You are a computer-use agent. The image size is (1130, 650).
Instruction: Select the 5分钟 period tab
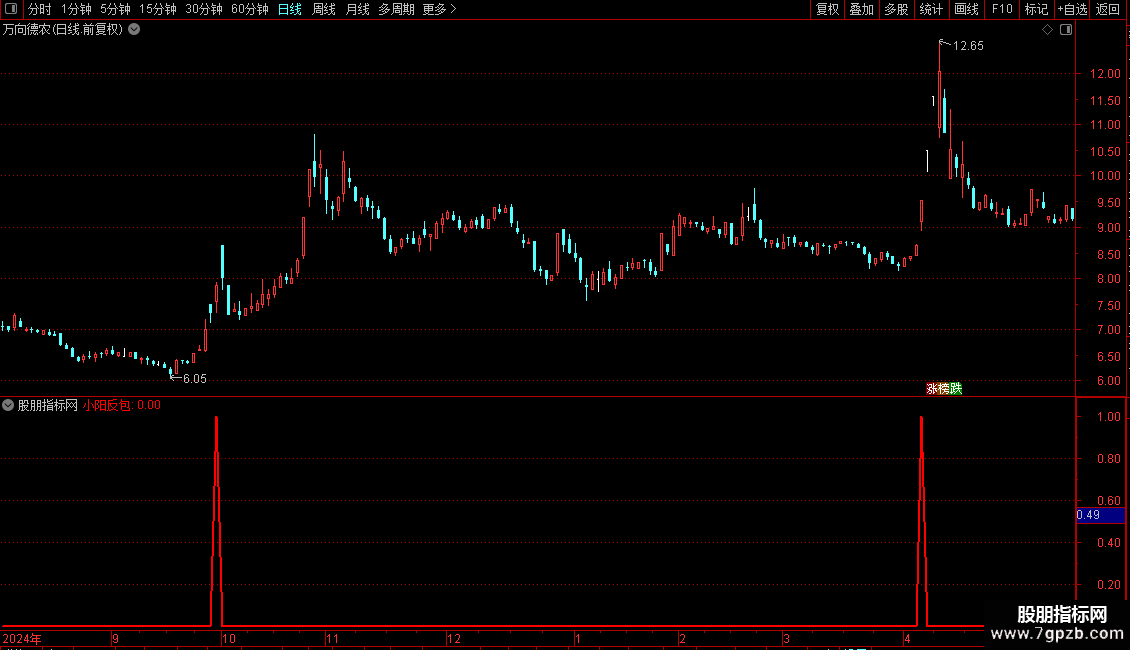[115, 9]
